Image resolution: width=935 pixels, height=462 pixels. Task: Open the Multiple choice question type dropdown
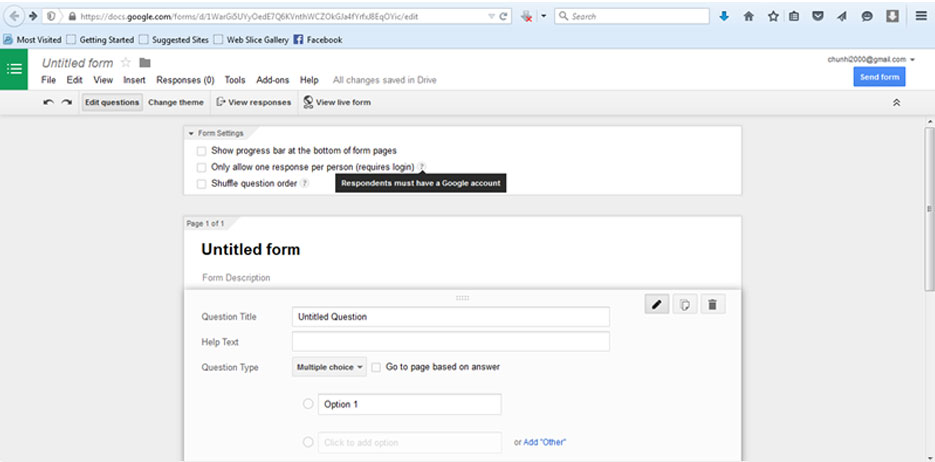tap(329, 367)
